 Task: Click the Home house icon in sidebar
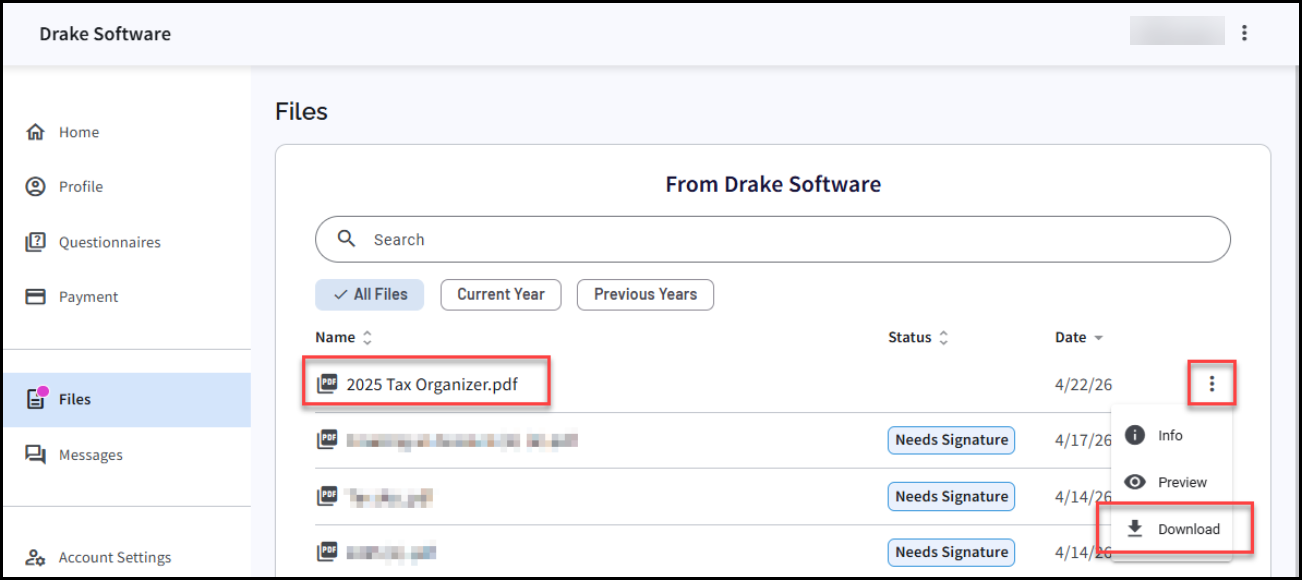(36, 132)
